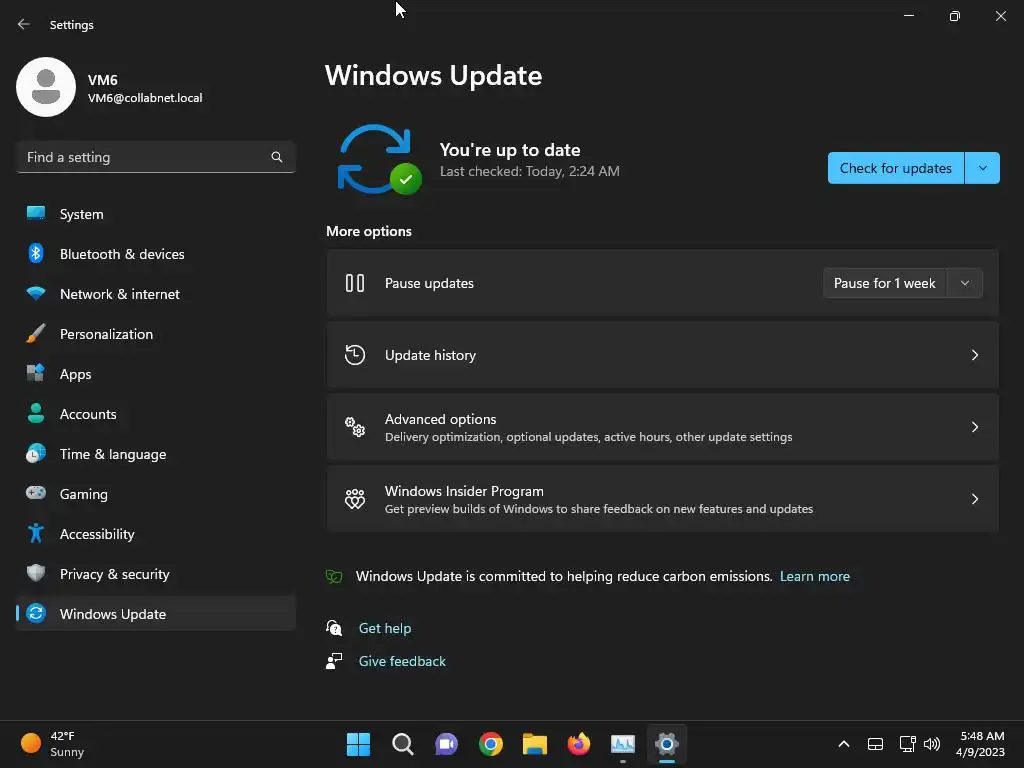1024x768 pixels.
Task: Open Accessibility settings
Action: click(x=155, y=534)
